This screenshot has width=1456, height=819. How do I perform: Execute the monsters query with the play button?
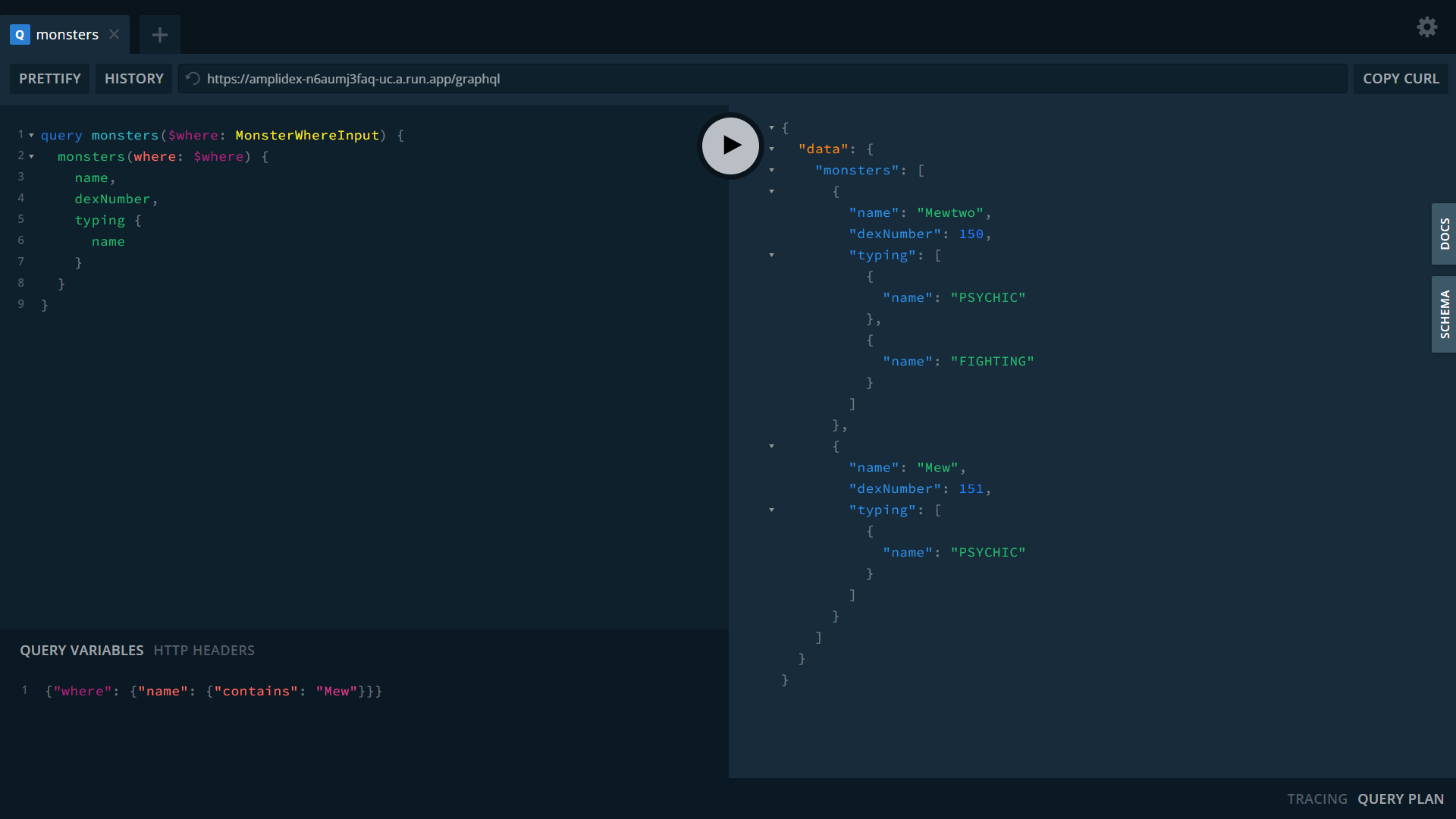coord(730,146)
